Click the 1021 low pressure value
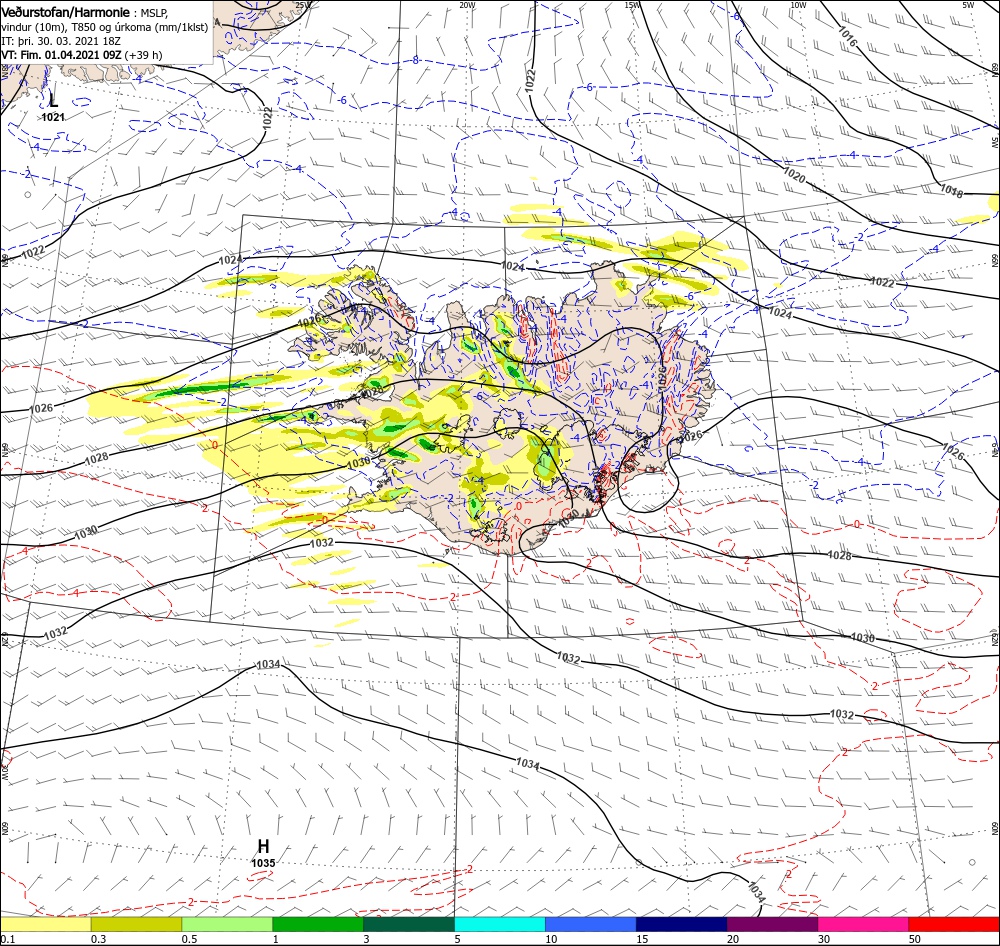 (53, 117)
